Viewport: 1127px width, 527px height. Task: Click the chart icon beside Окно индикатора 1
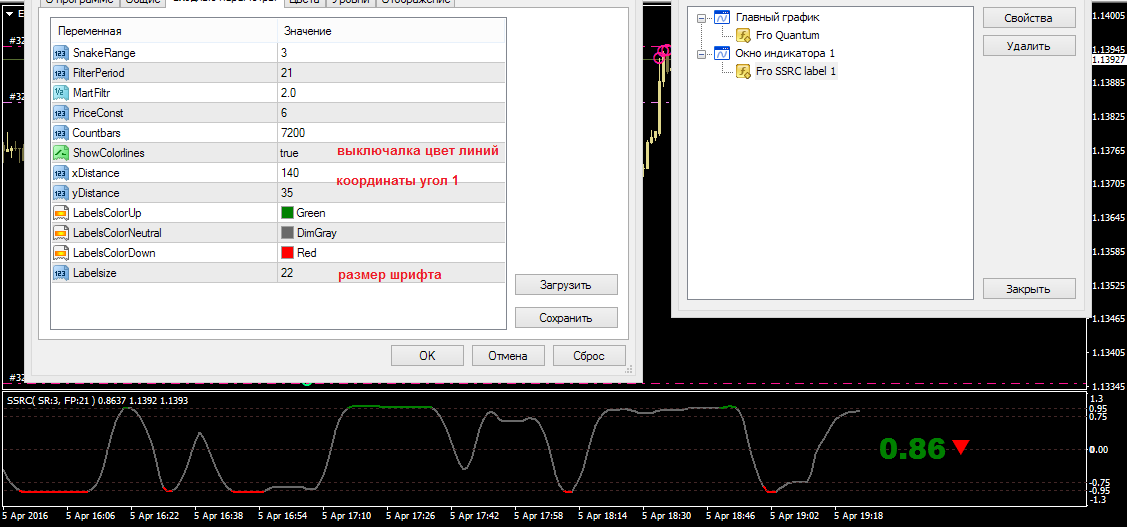722,53
